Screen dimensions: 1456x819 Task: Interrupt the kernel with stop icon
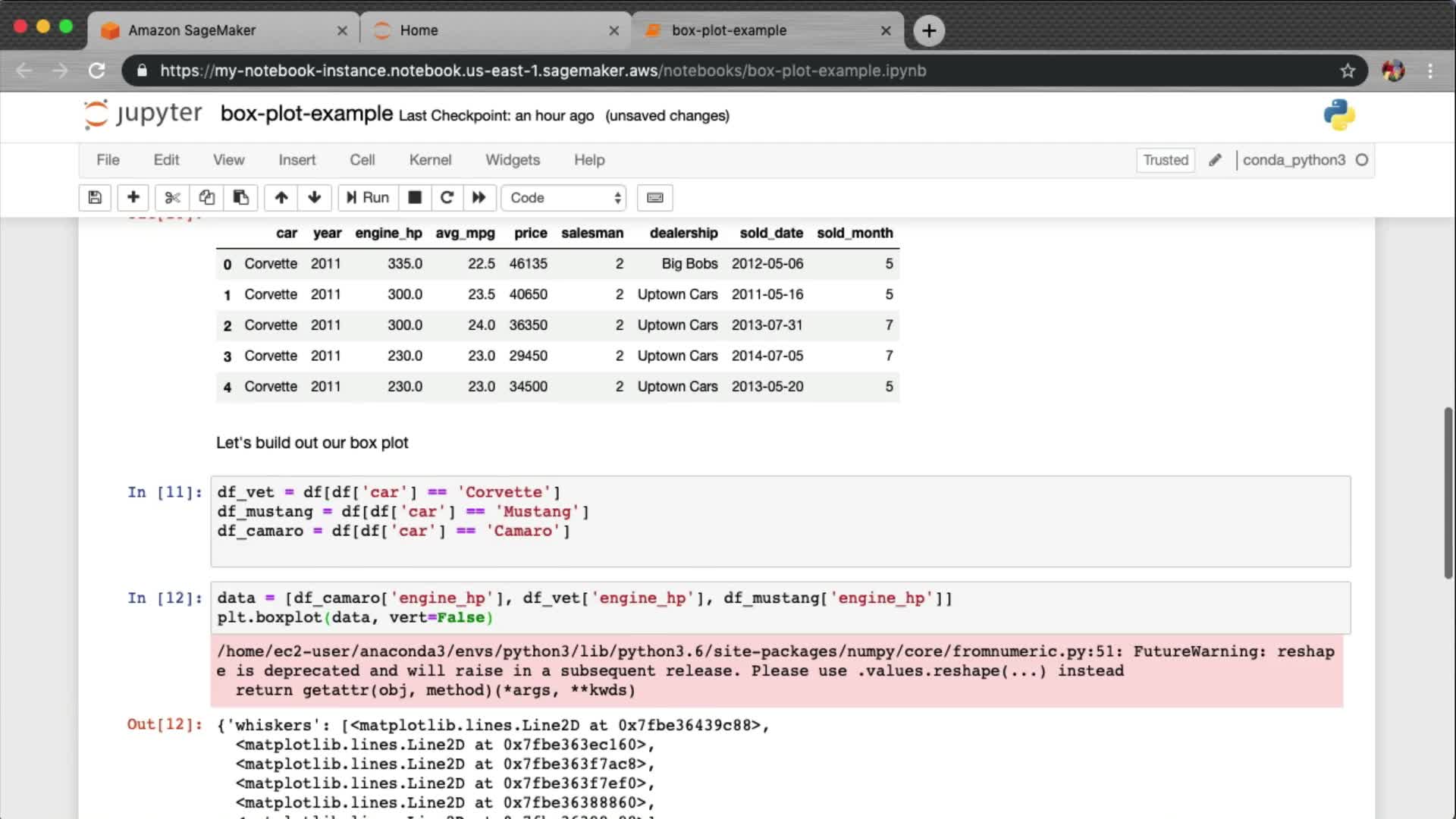(415, 198)
